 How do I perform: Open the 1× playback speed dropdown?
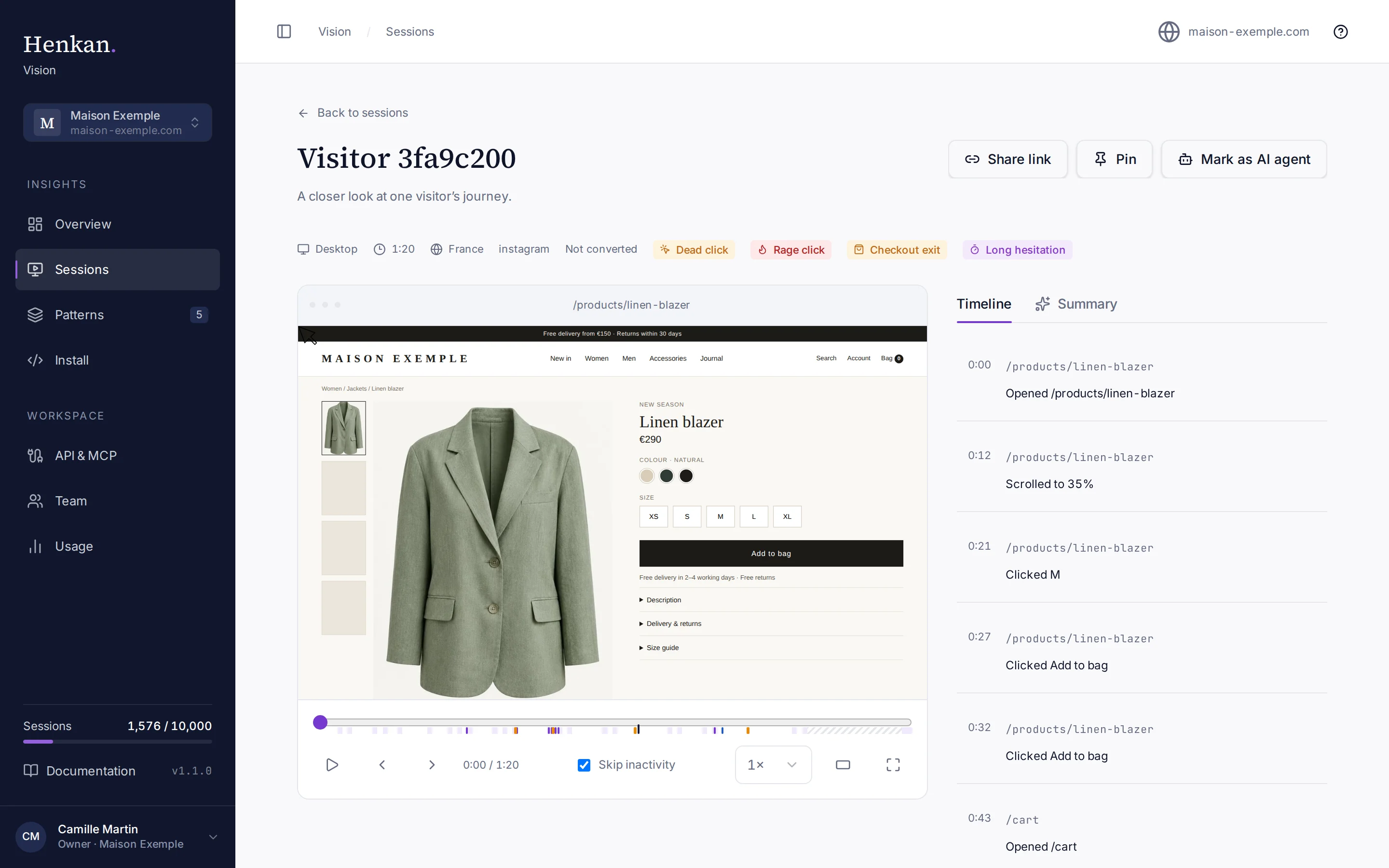point(773,765)
